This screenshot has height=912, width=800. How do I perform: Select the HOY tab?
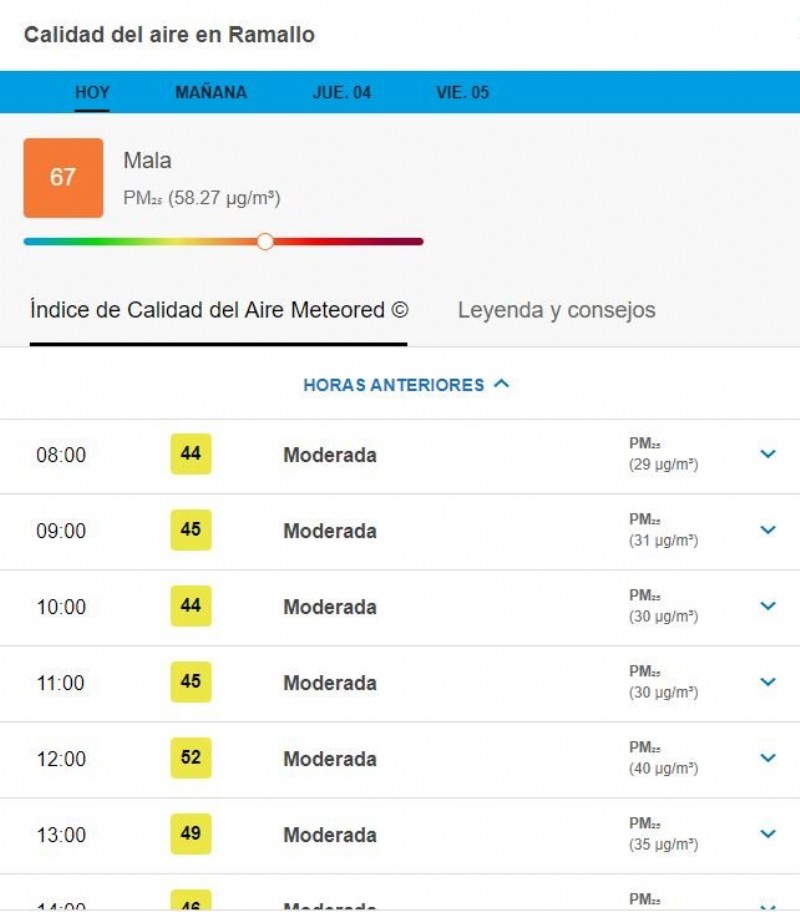coord(92,92)
